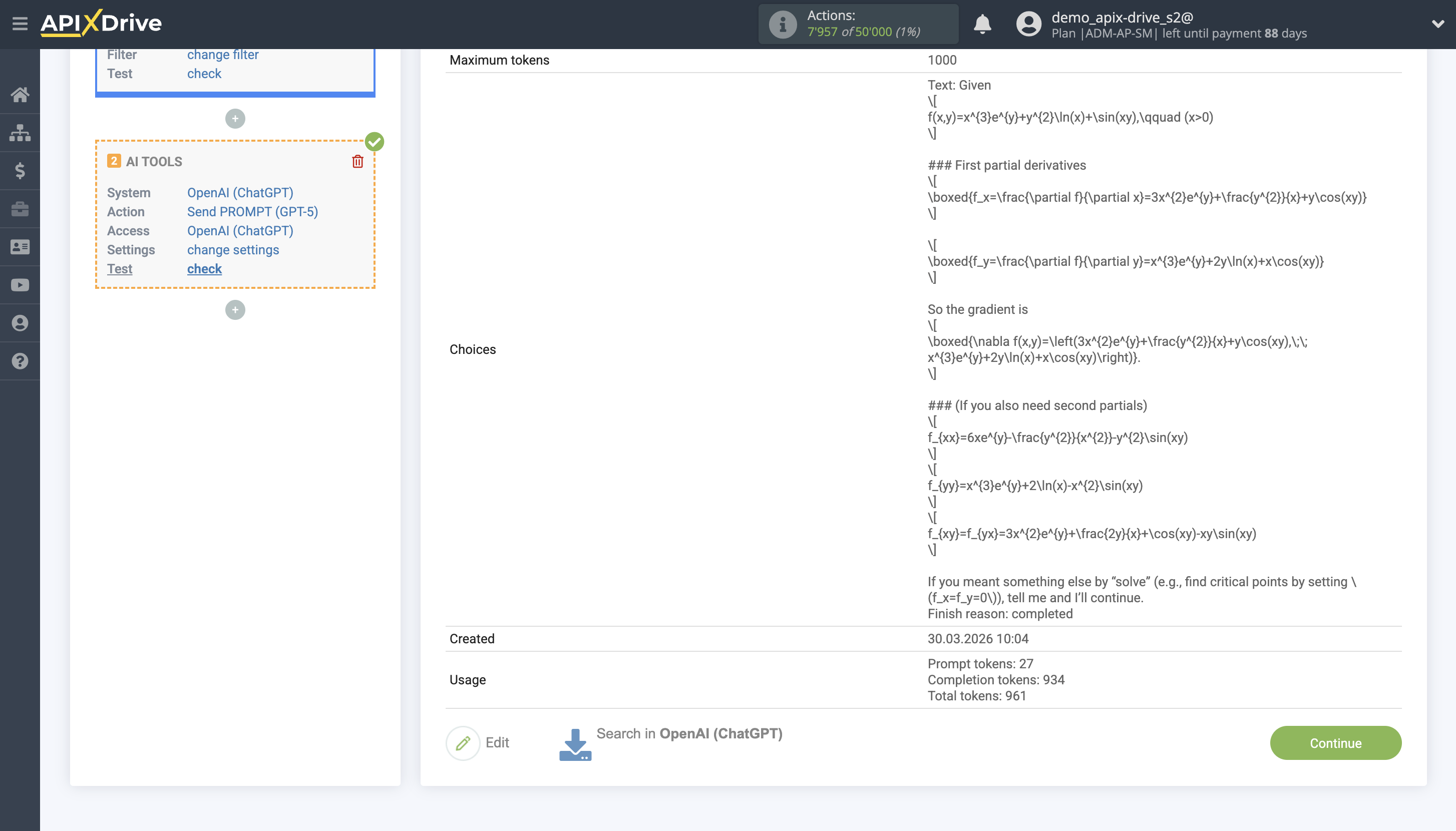Select the connections hierarchy icon in sidebar
Image resolution: width=1456 pixels, height=831 pixels.
[x=21, y=133]
